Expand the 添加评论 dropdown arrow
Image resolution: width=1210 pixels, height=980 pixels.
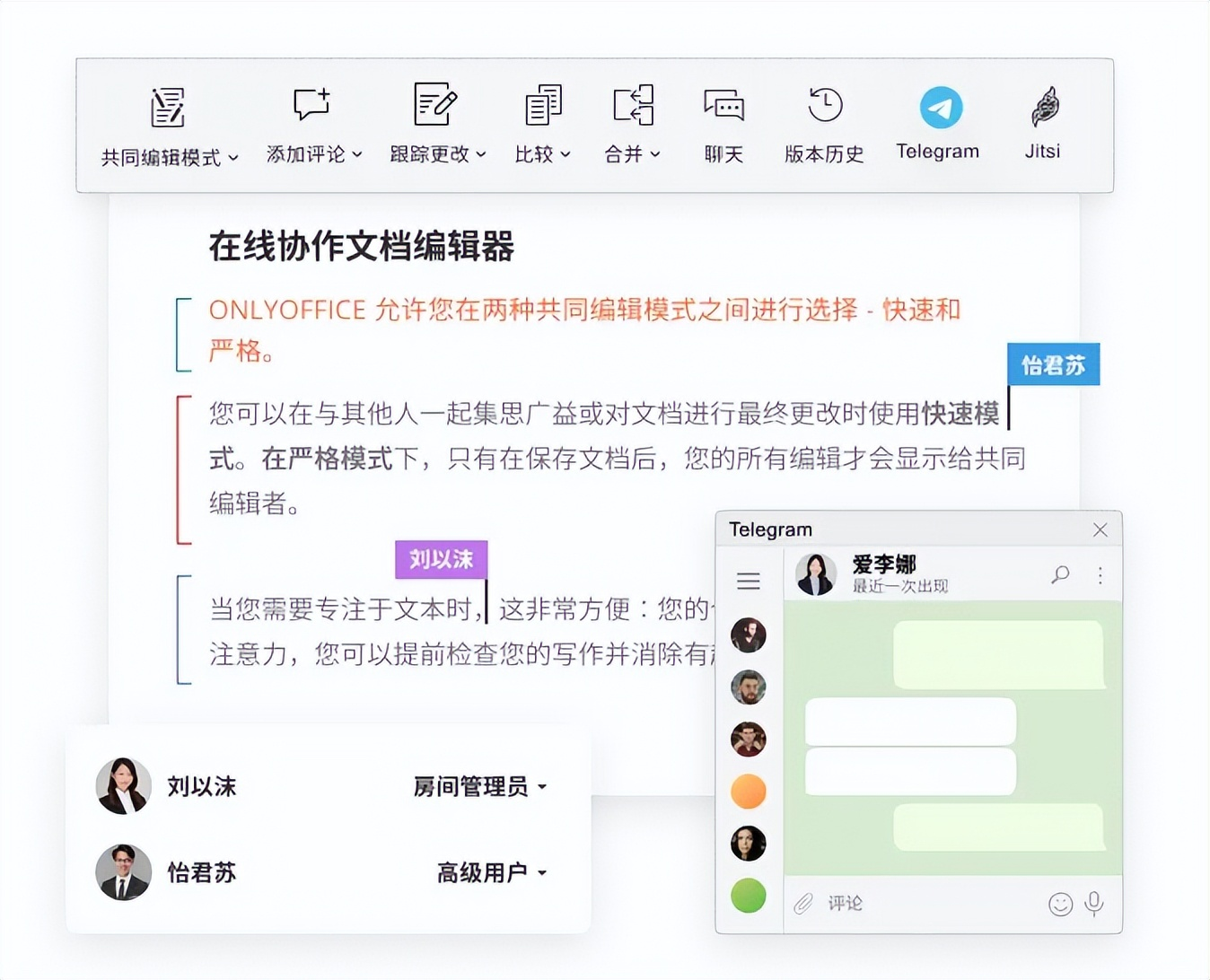pyautogui.click(x=357, y=154)
